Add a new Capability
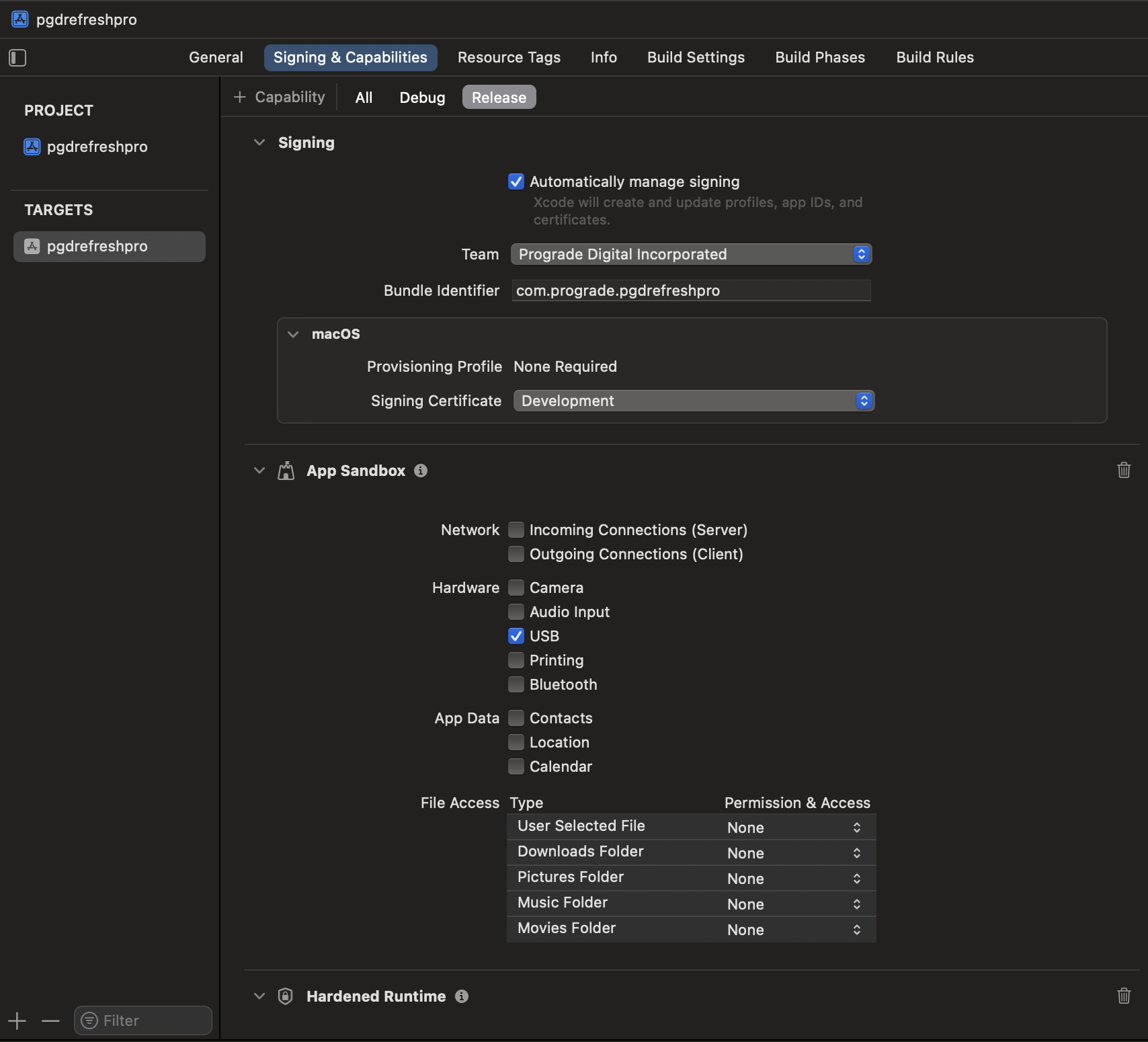The image size is (1148, 1042). pyautogui.click(x=280, y=97)
